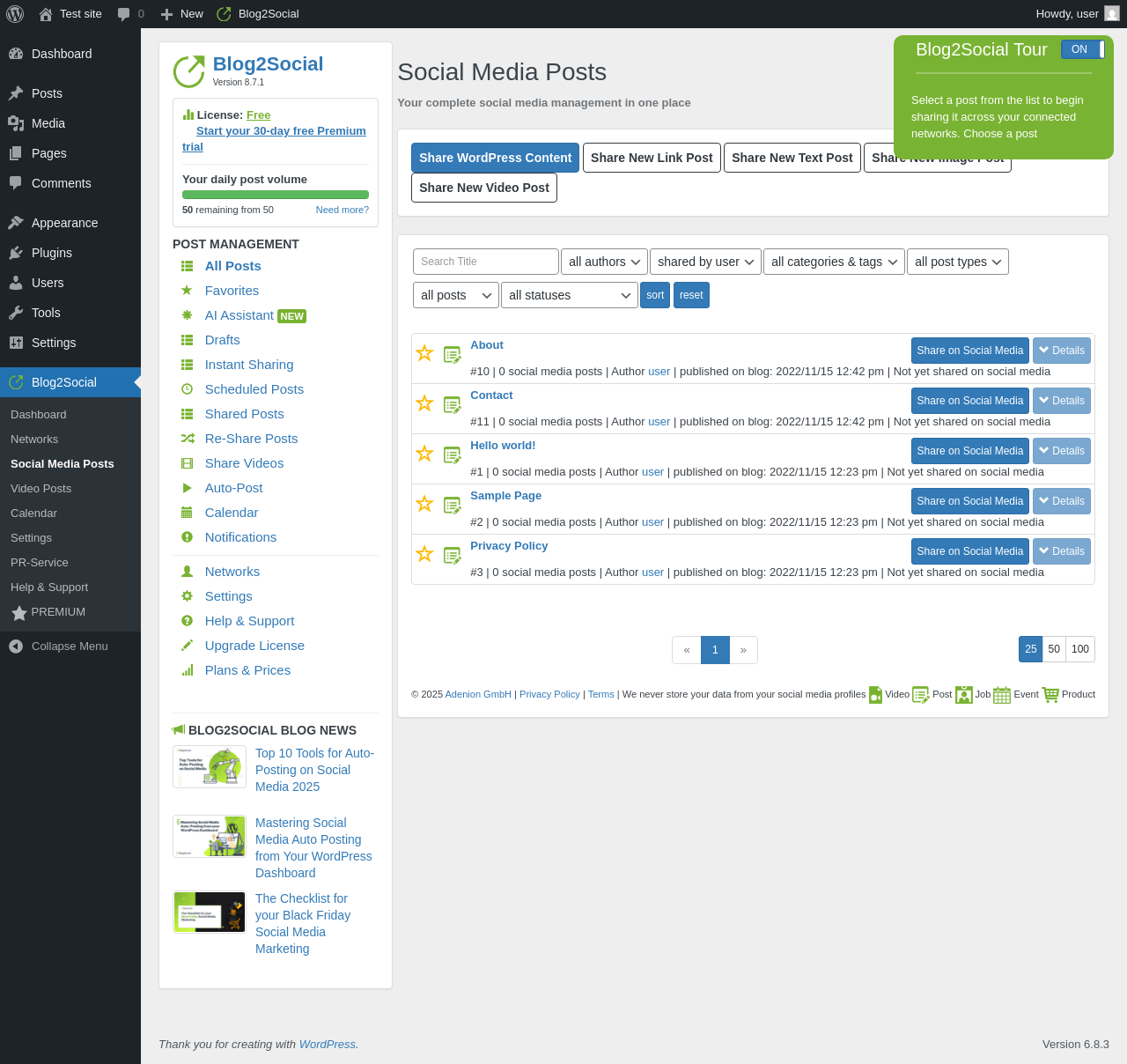This screenshot has height=1064, width=1127.
Task: Open the Adenion GmbH footer link
Action: [478, 694]
